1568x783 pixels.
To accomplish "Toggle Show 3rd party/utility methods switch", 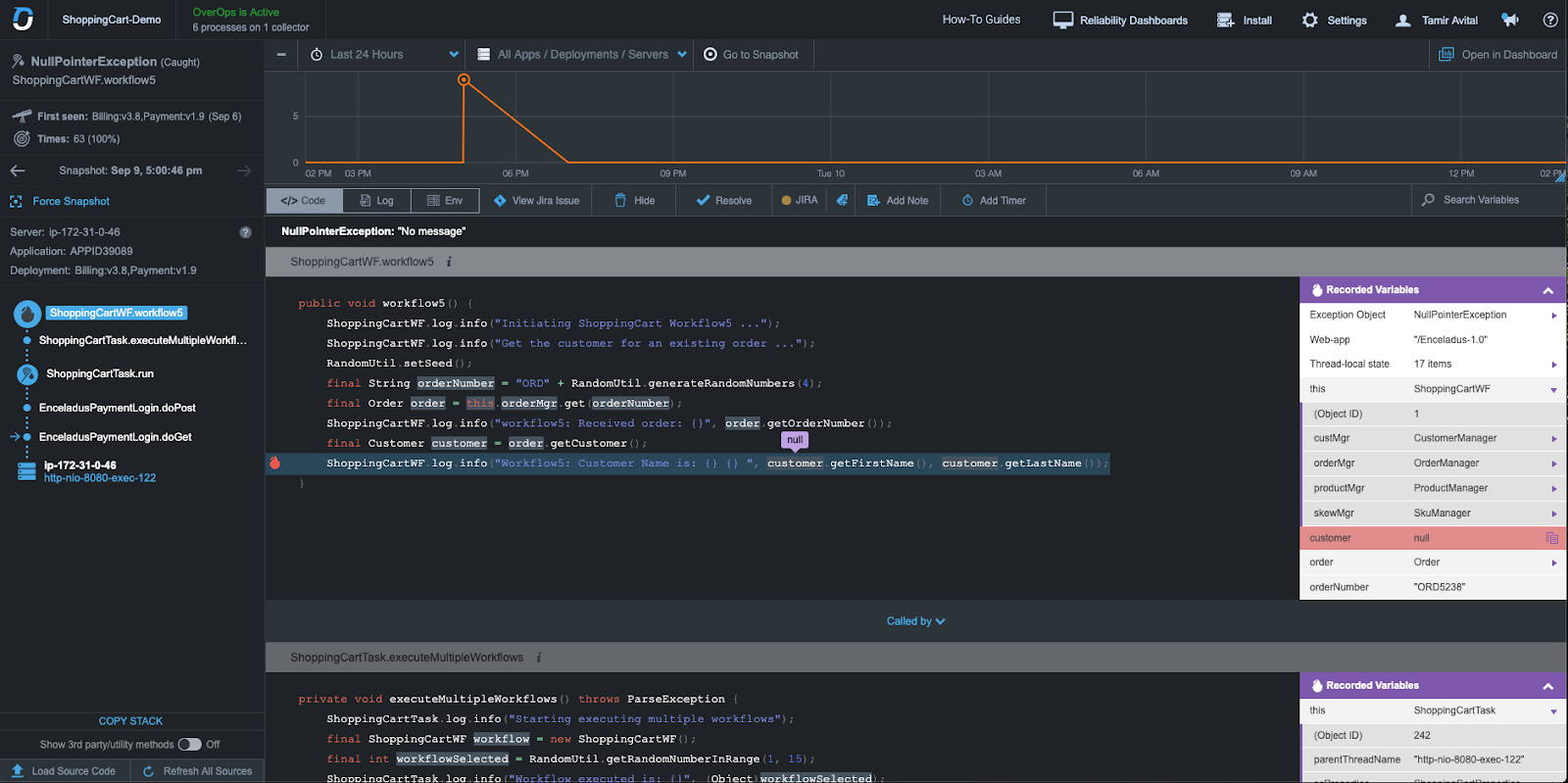I will [189, 745].
